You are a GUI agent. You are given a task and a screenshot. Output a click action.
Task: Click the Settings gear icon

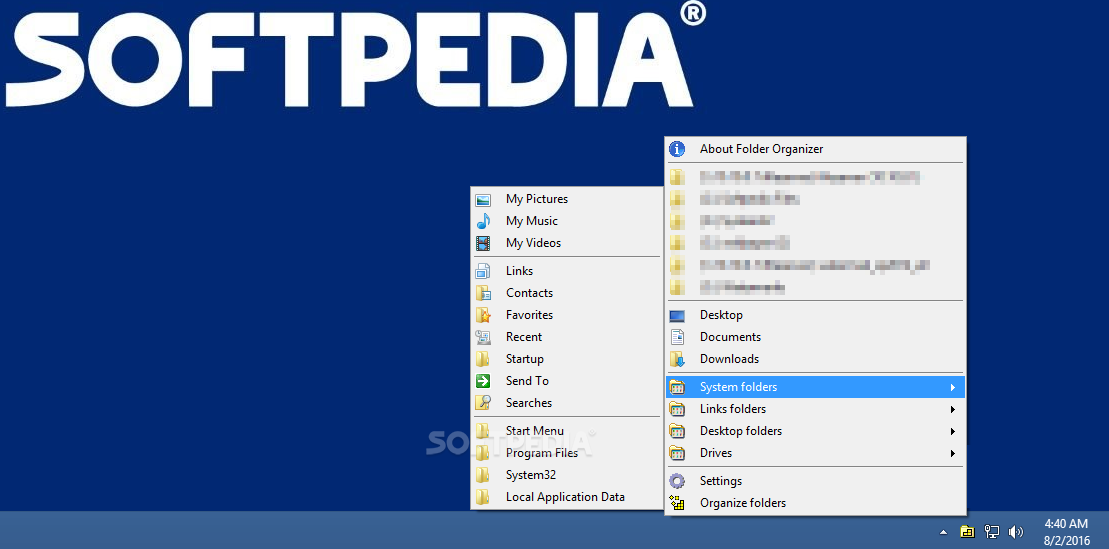pos(677,481)
